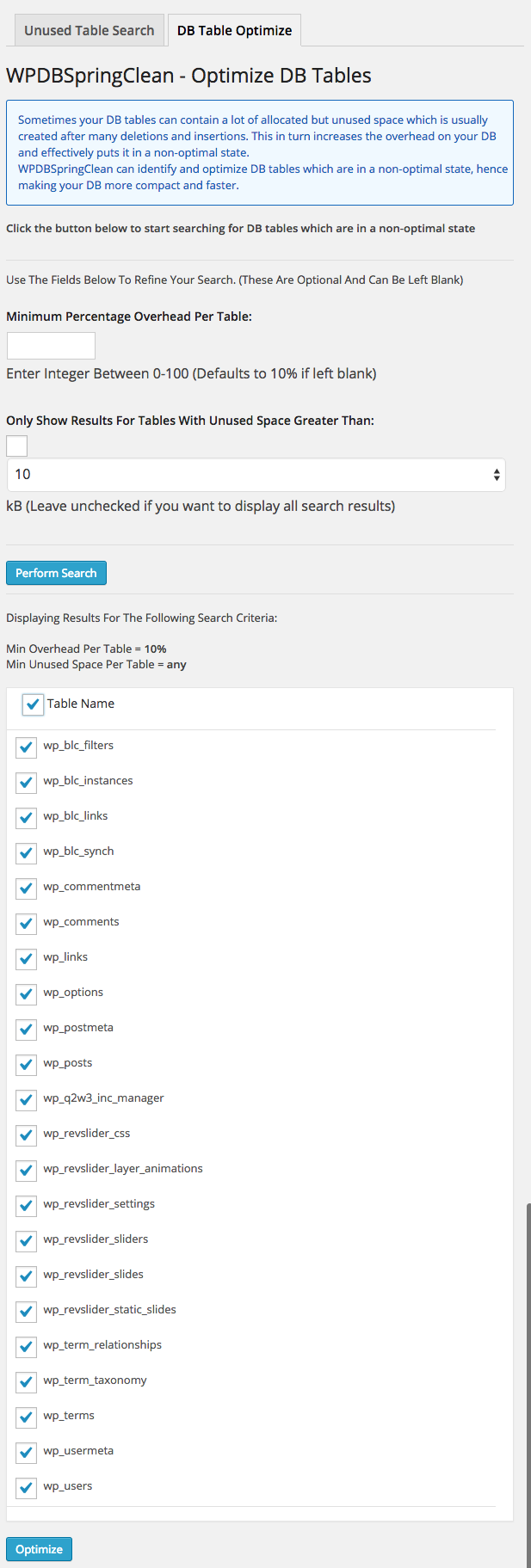531x1568 pixels.
Task: Uncheck the wp_blc_links checkbox
Action: tap(26, 817)
